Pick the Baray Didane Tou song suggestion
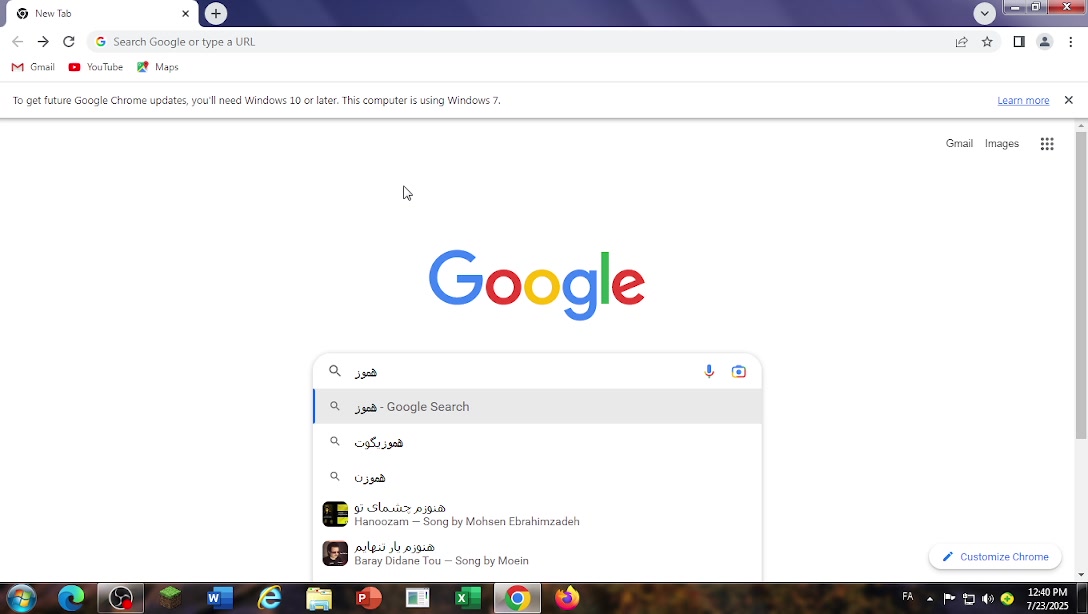1088x614 pixels. (x=538, y=554)
